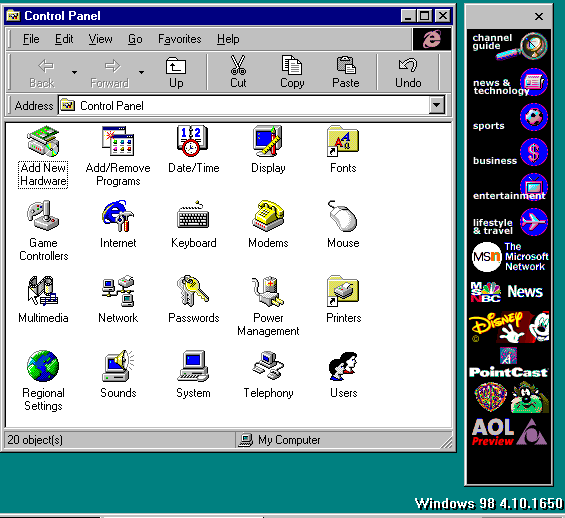Close the channel bar
565x518 pixels.
(539, 17)
